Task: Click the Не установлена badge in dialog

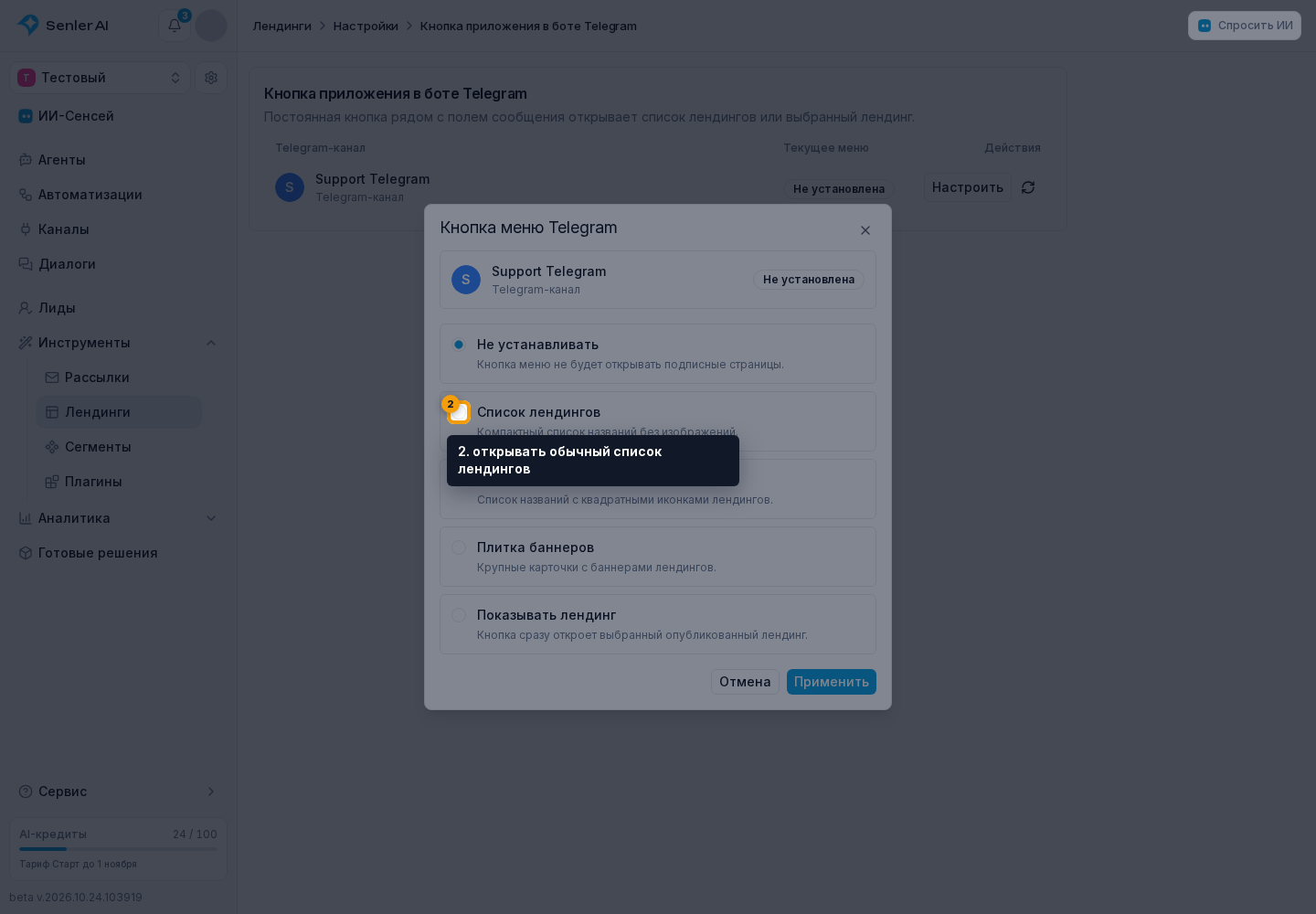Action: pos(809,280)
